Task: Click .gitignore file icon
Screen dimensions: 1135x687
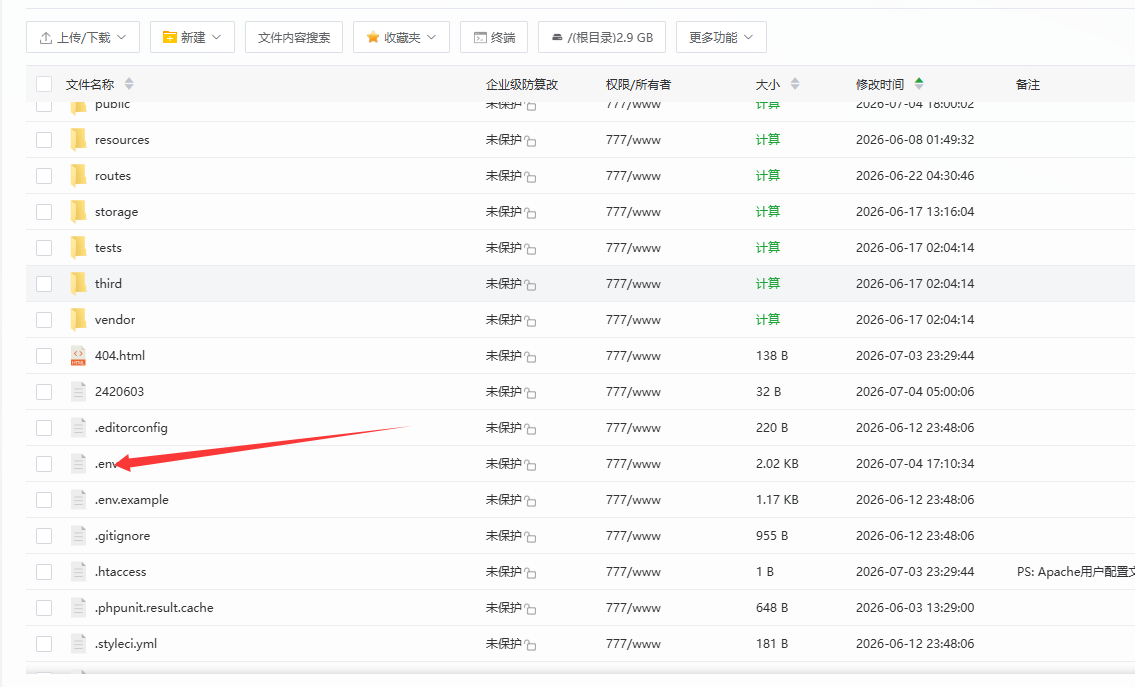Action: (78, 536)
